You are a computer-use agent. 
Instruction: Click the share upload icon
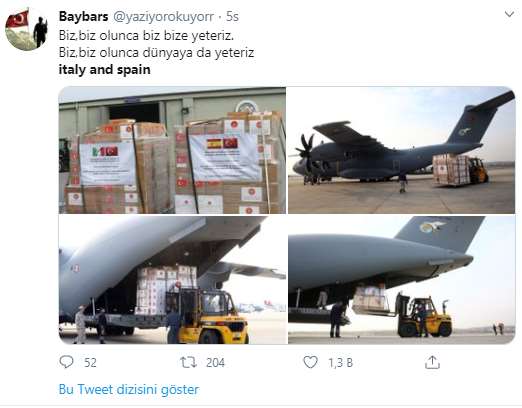432,362
